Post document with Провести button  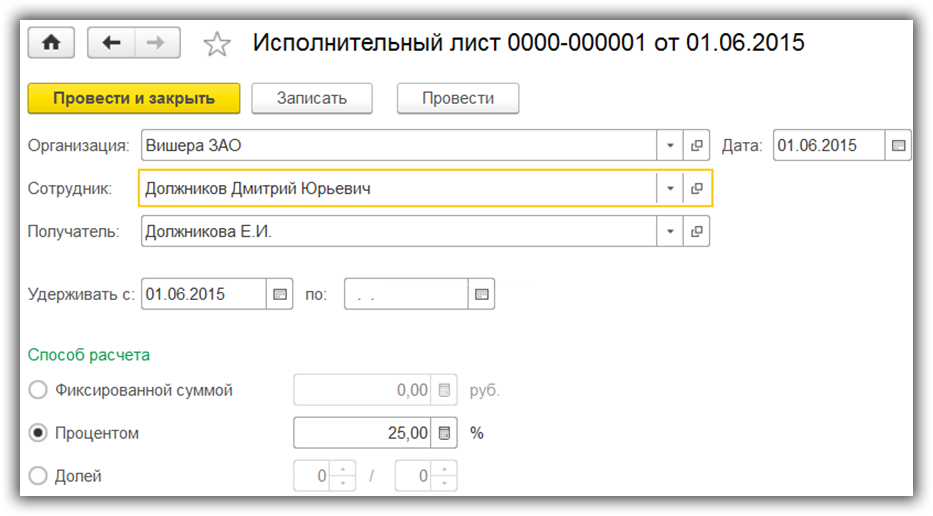458,98
